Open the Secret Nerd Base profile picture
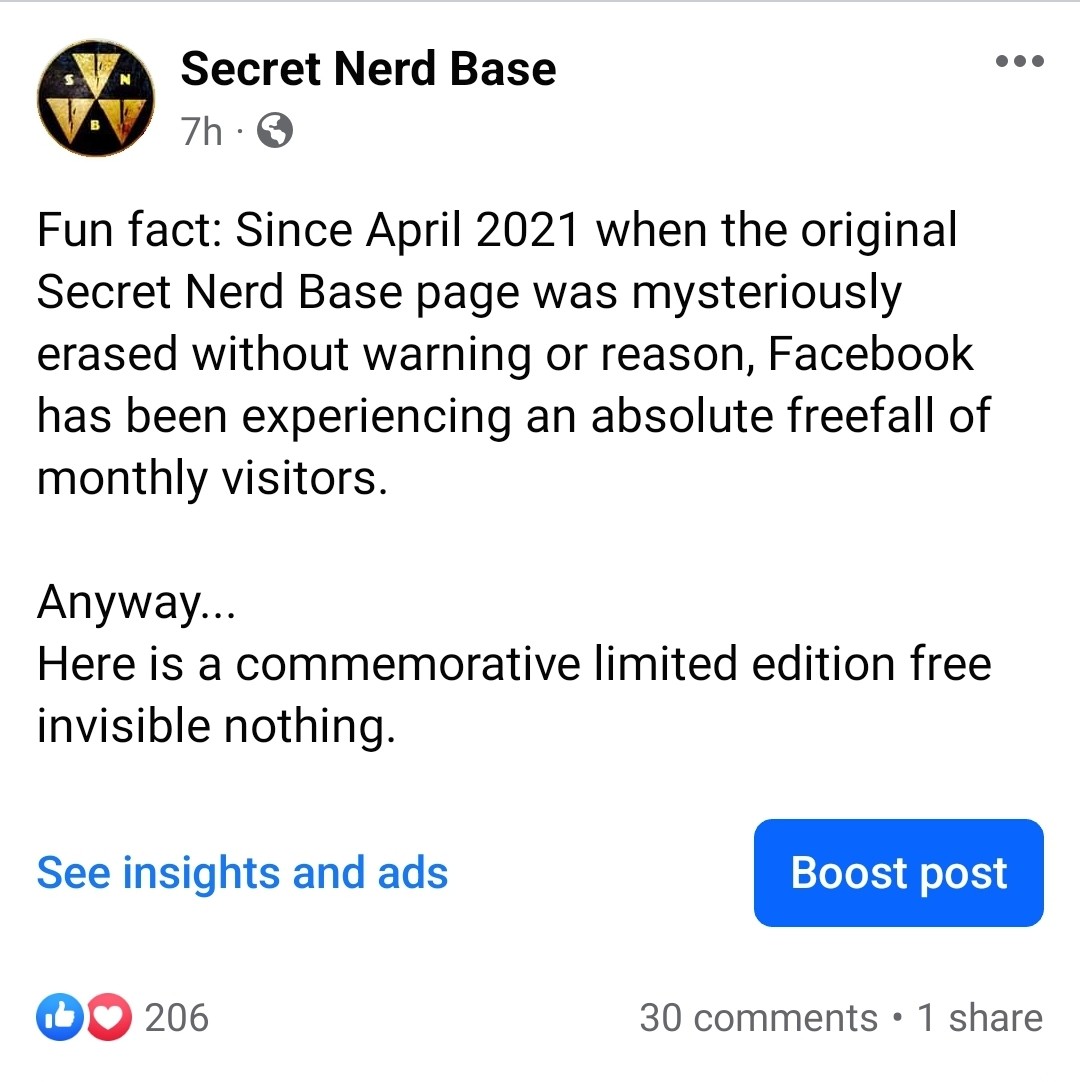The image size is (1080, 1082). [96, 98]
